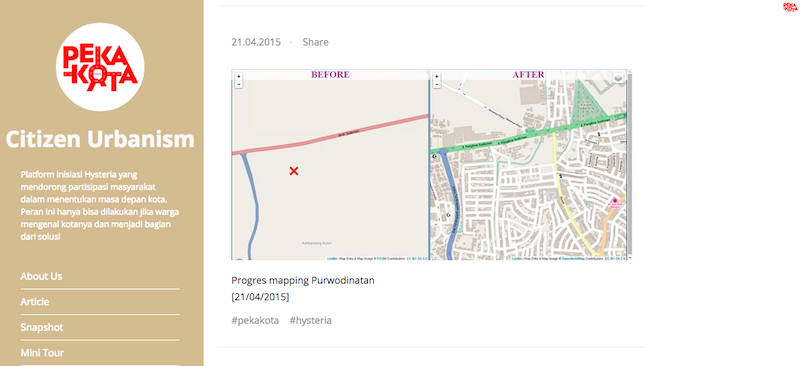Follow the #pekakota tag

[255, 321]
